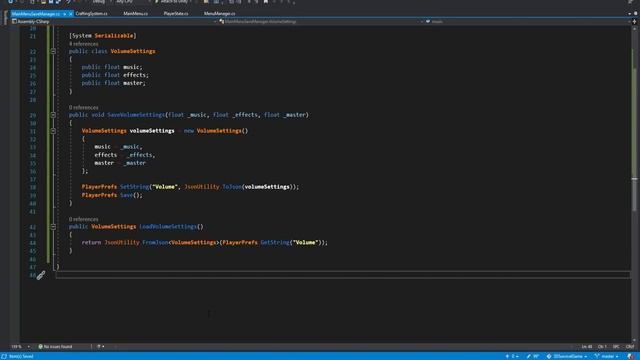Place cursor on VolumeSettings class name declaration

pos(133,51)
